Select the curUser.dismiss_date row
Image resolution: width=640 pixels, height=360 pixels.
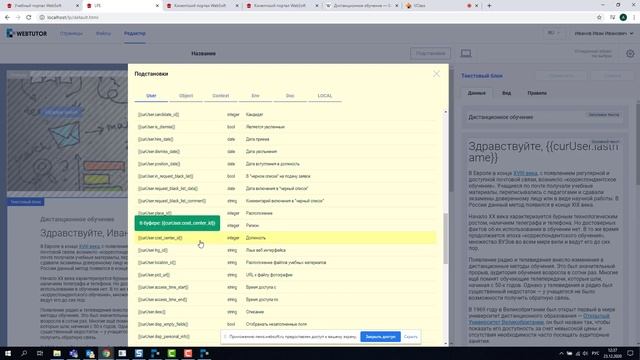tap(285, 151)
